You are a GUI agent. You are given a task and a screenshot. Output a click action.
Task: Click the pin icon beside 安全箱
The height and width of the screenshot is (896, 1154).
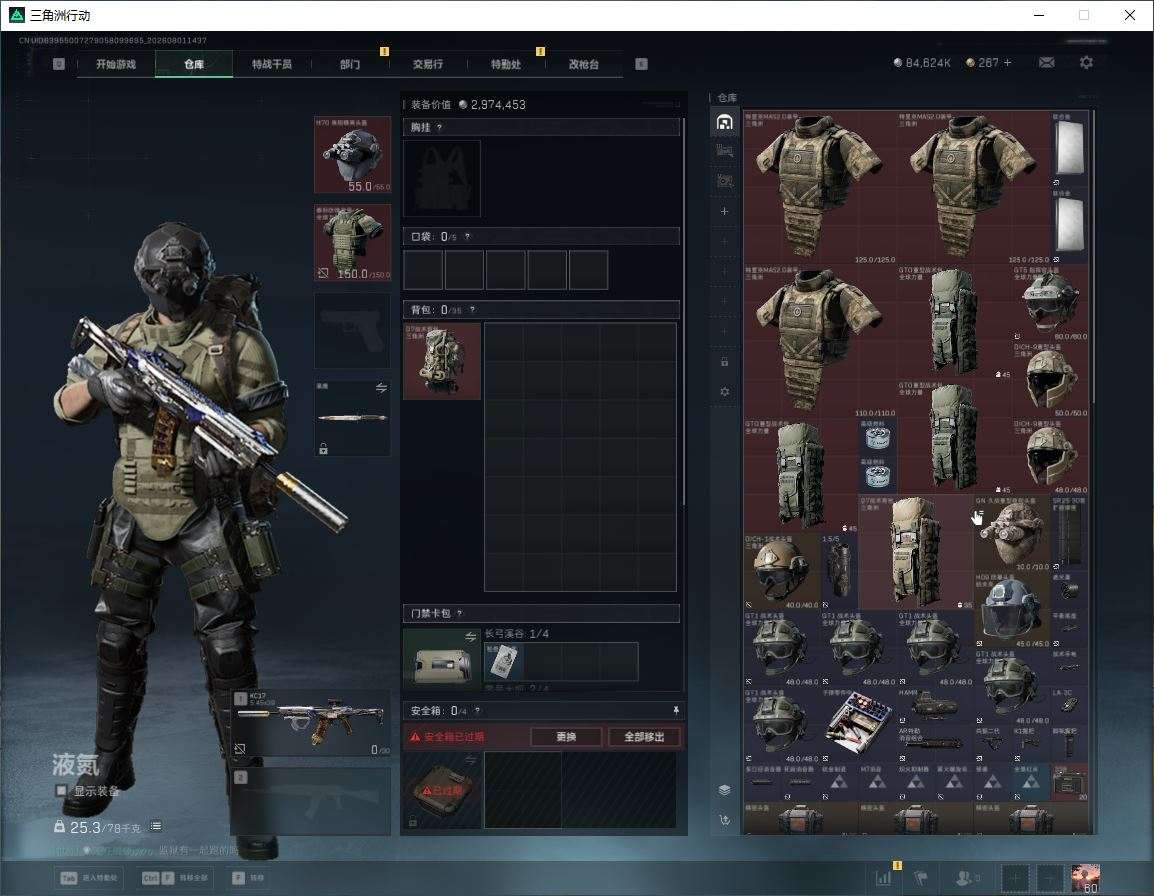click(676, 710)
